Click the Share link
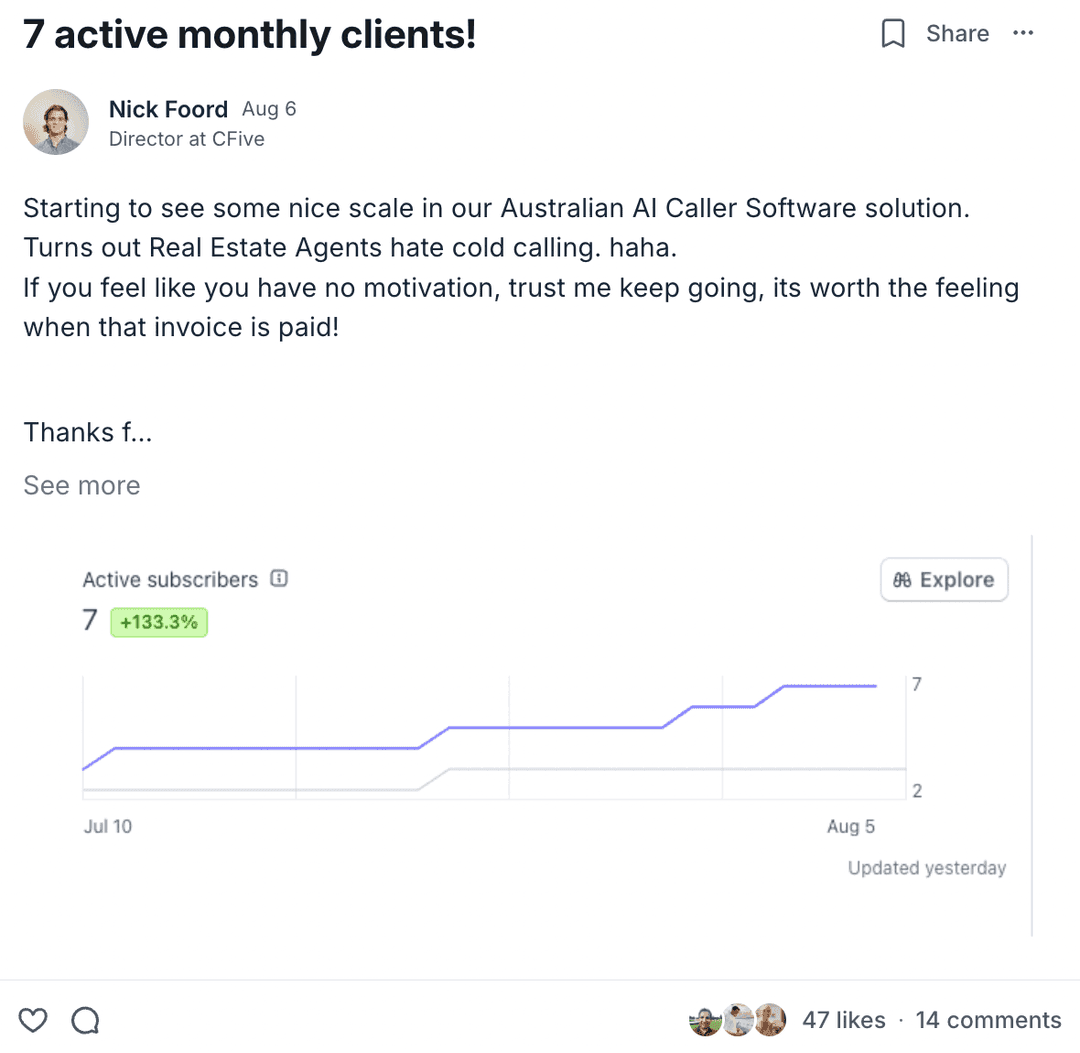 [x=957, y=34]
